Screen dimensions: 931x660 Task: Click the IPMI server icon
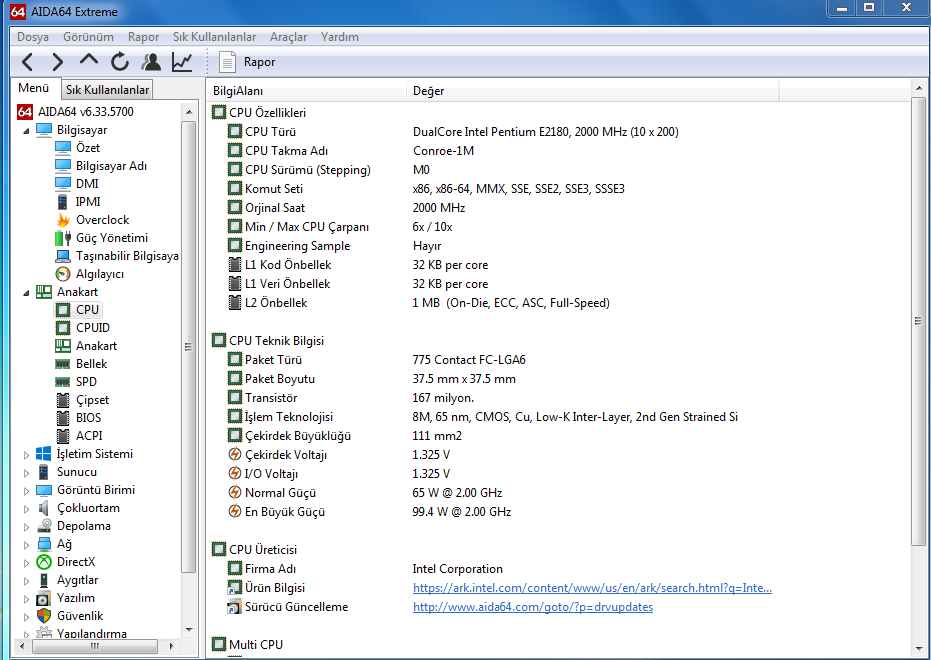(x=62, y=202)
